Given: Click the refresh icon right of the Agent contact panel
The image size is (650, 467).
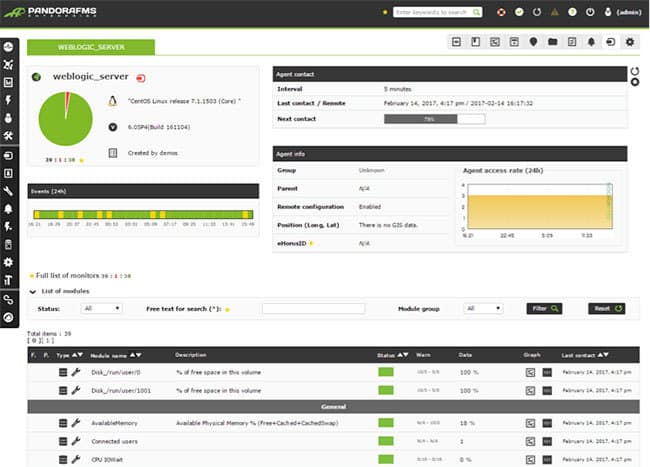Looking at the screenshot, I should click(635, 71).
